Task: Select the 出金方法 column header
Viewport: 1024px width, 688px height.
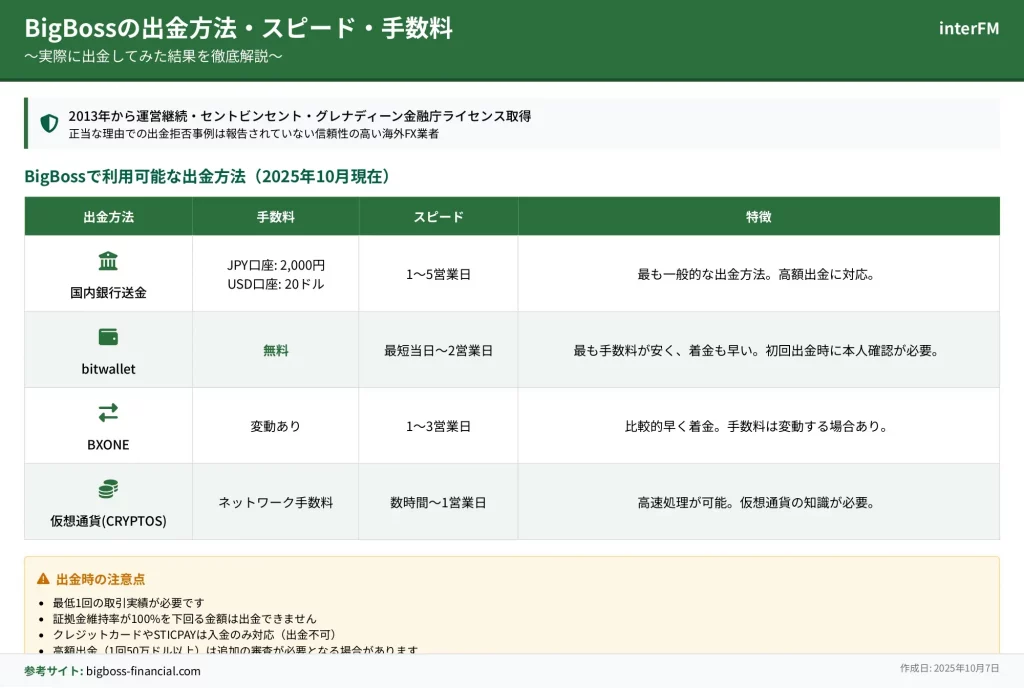Action: point(108,217)
